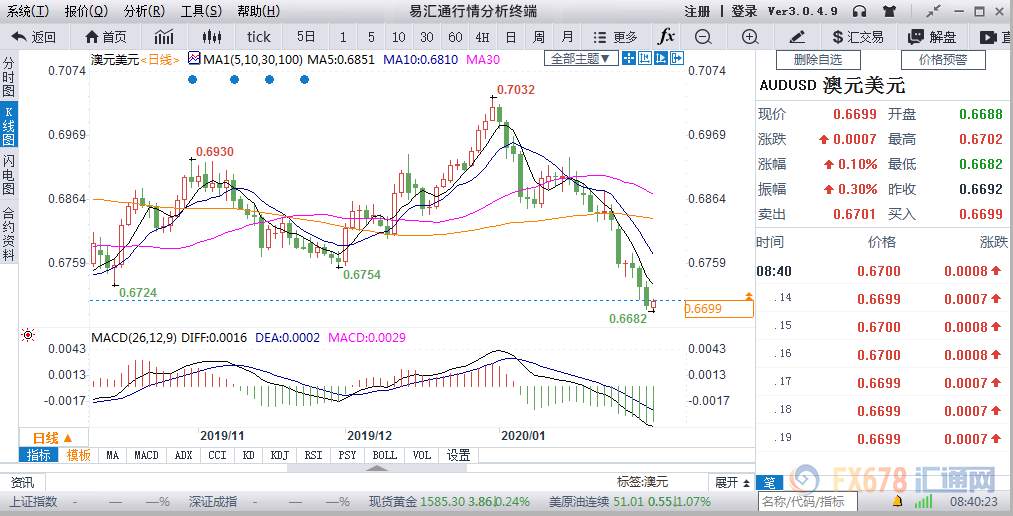Switch to 指标 mode
1013x516 pixels.
point(39,455)
